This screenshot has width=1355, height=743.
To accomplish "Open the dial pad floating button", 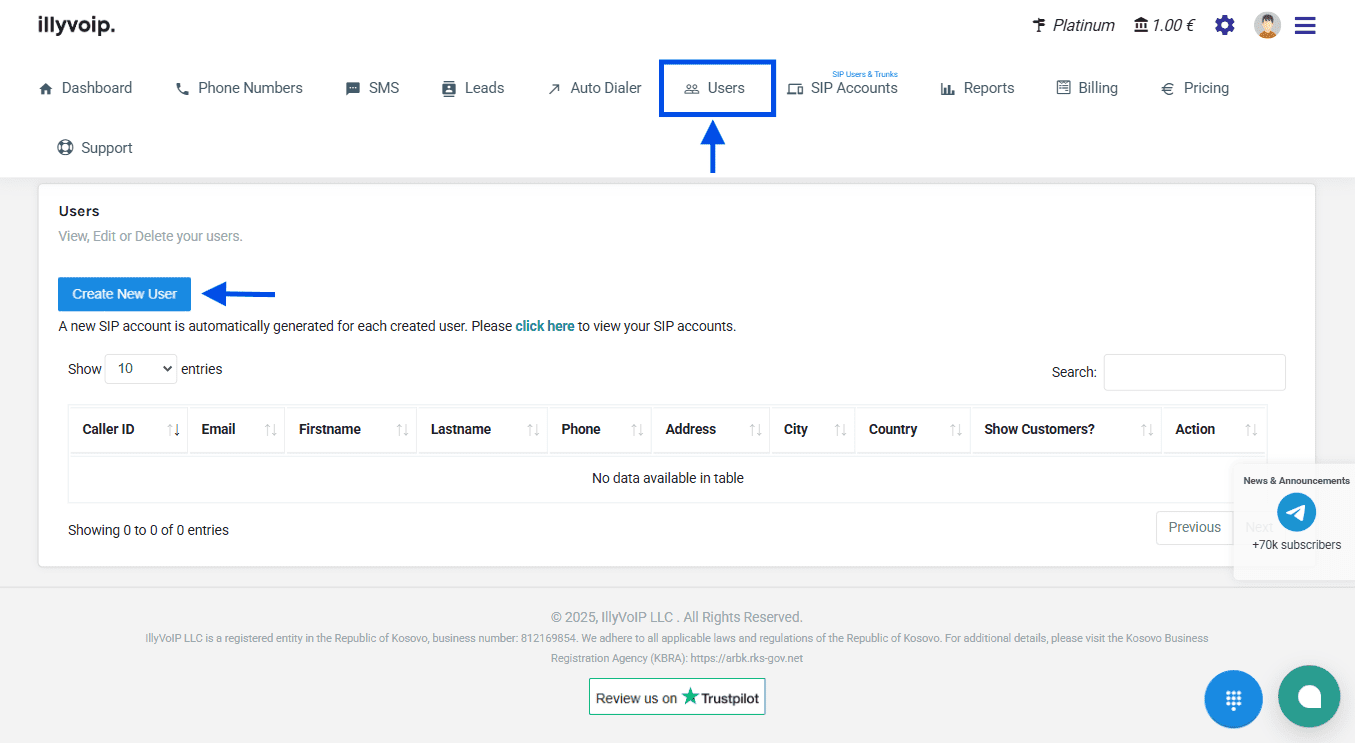I will coord(1233,699).
